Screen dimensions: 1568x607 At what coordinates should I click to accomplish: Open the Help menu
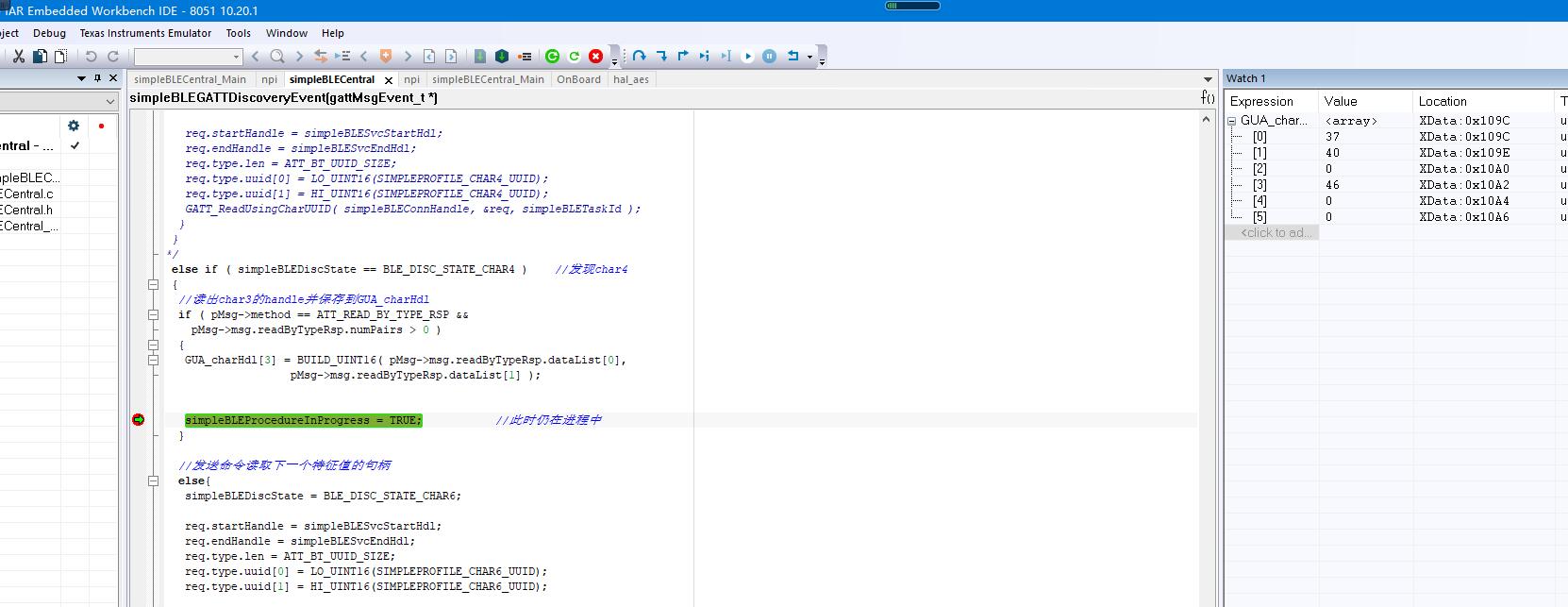pos(333,33)
